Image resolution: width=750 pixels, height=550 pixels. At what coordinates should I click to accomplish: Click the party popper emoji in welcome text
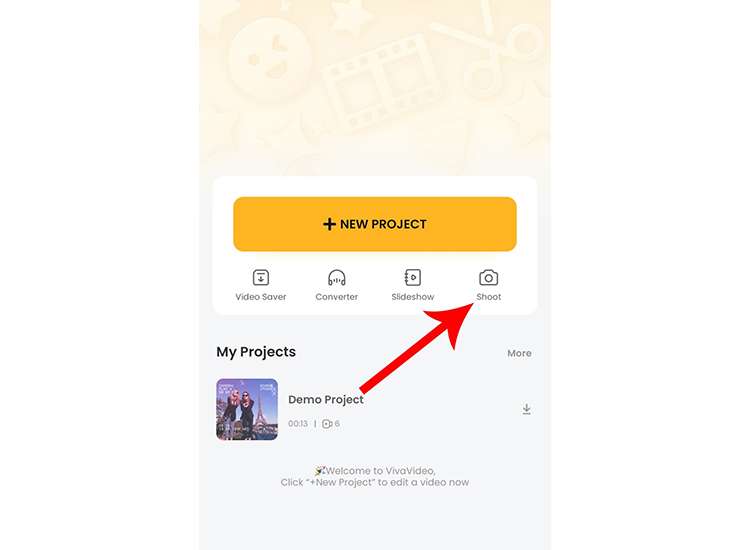[320, 471]
